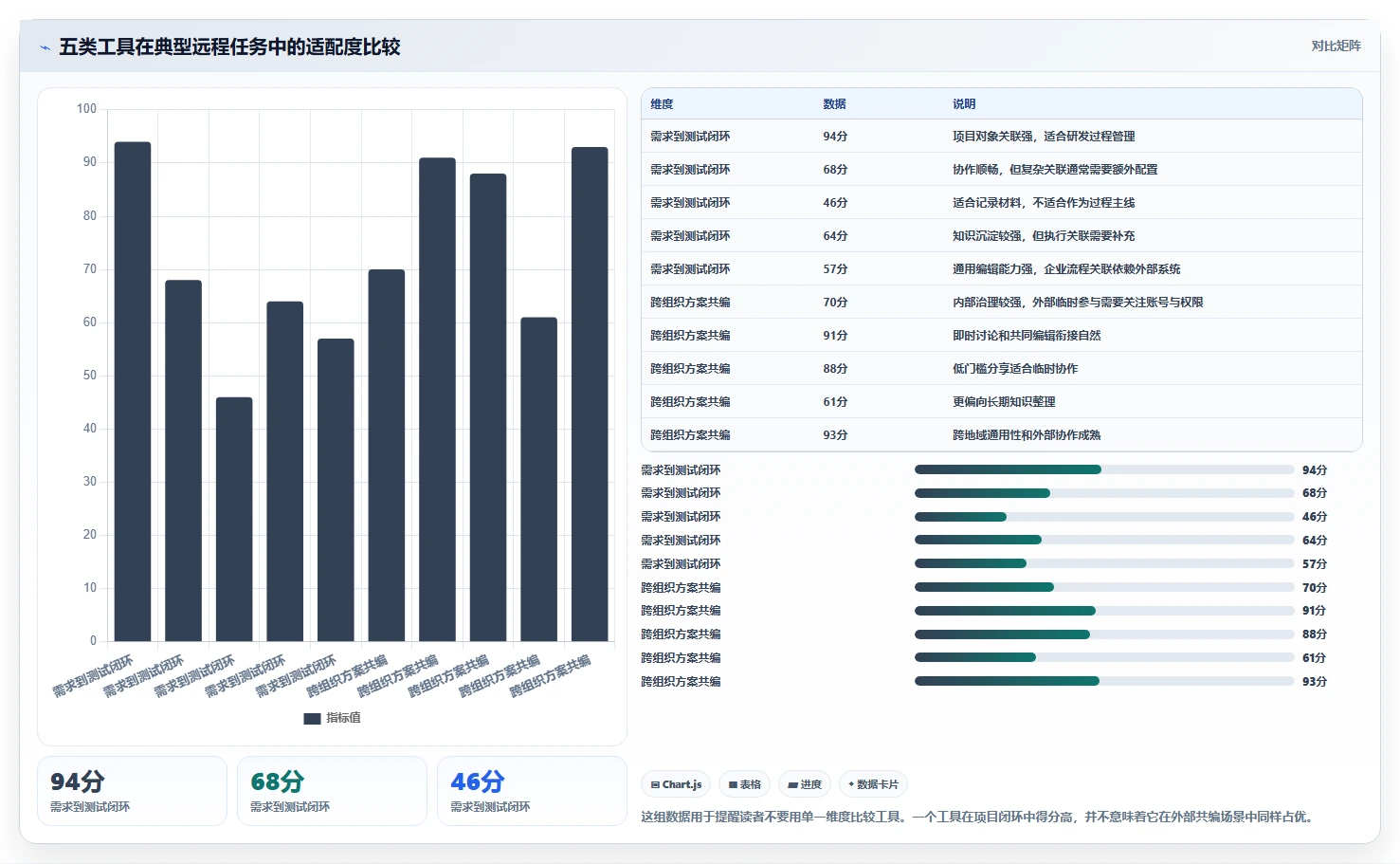Open the 46分 stat card
The height and width of the screenshot is (864, 1400).
coord(532,791)
